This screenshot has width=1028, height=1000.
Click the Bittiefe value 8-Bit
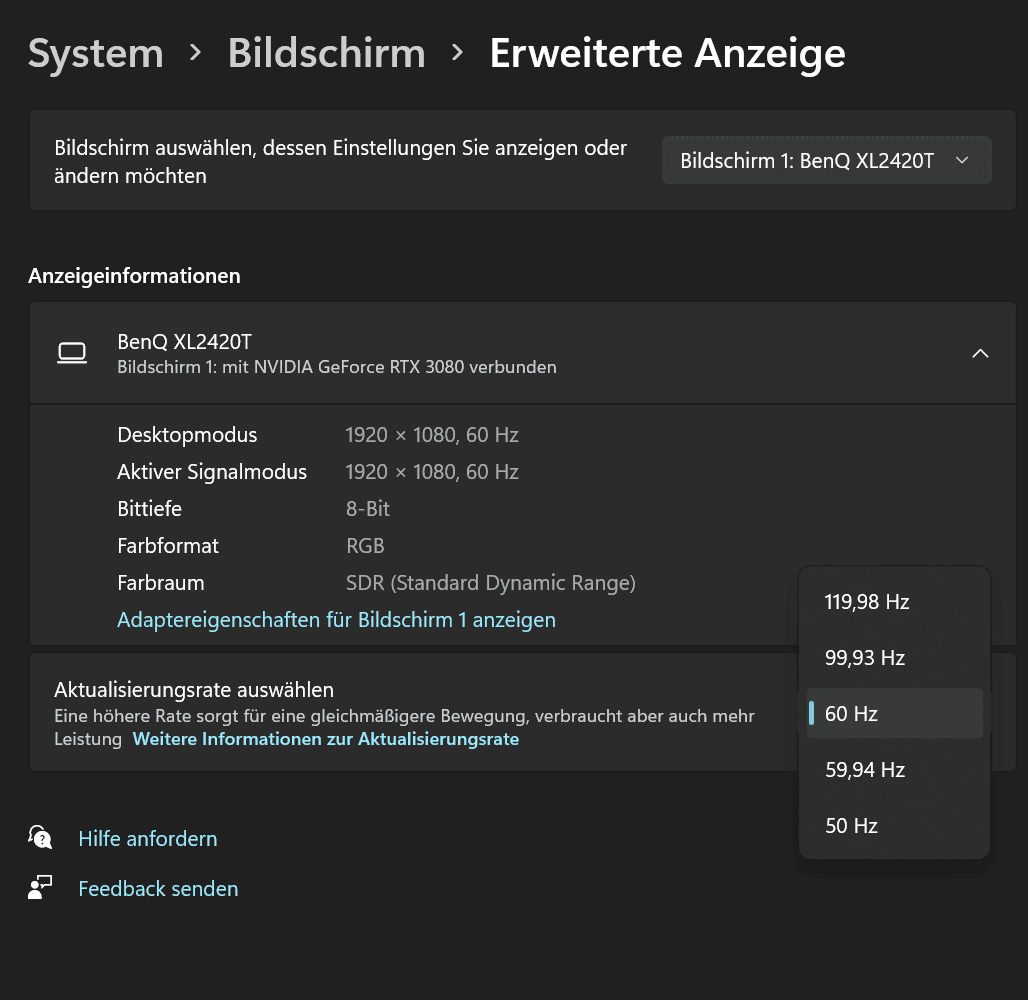pos(368,509)
